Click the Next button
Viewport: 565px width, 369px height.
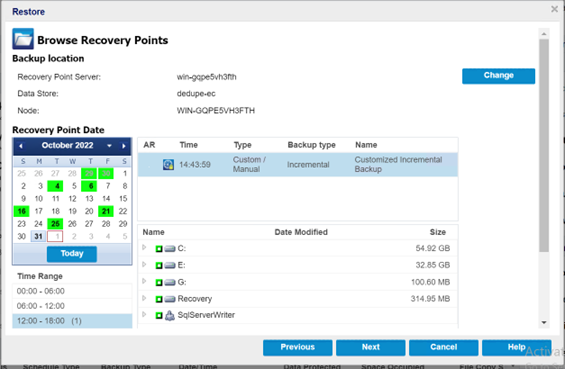[x=371, y=347]
